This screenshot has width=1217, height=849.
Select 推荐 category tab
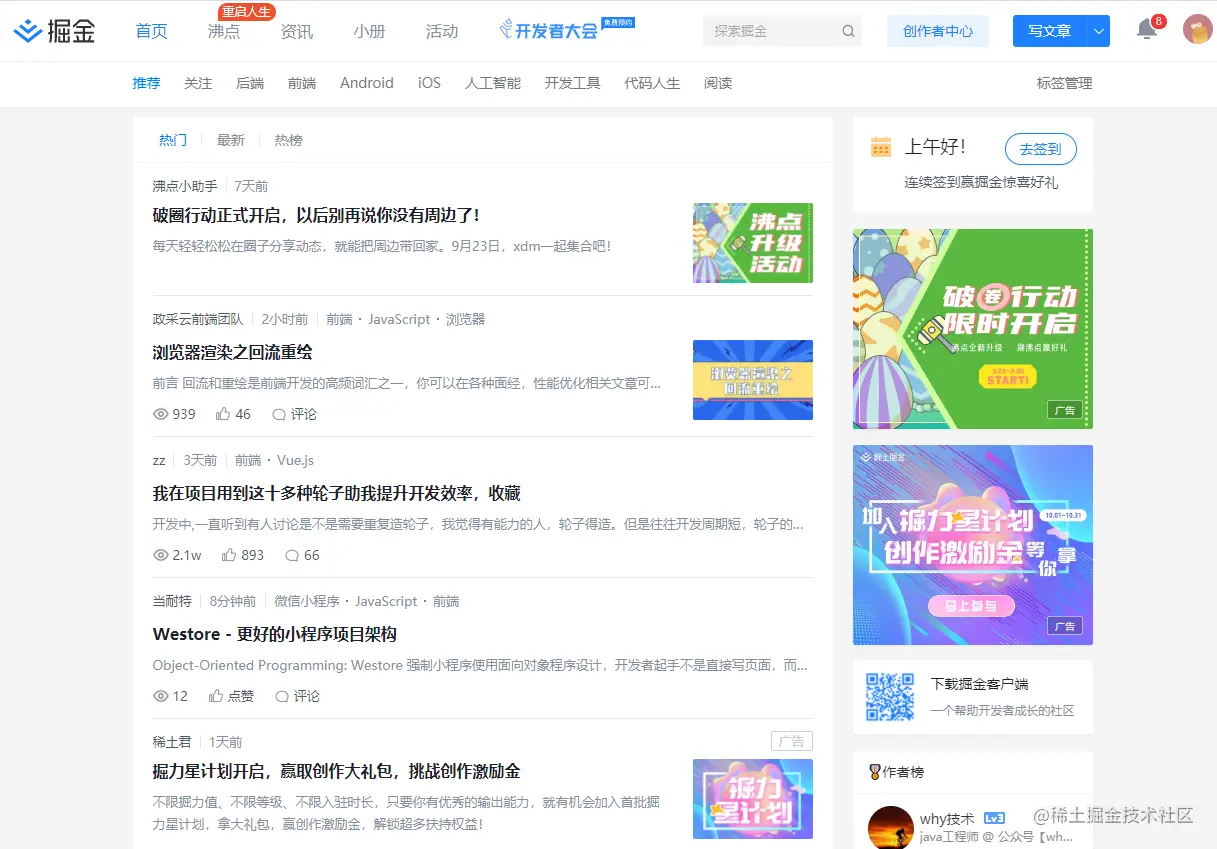point(146,83)
